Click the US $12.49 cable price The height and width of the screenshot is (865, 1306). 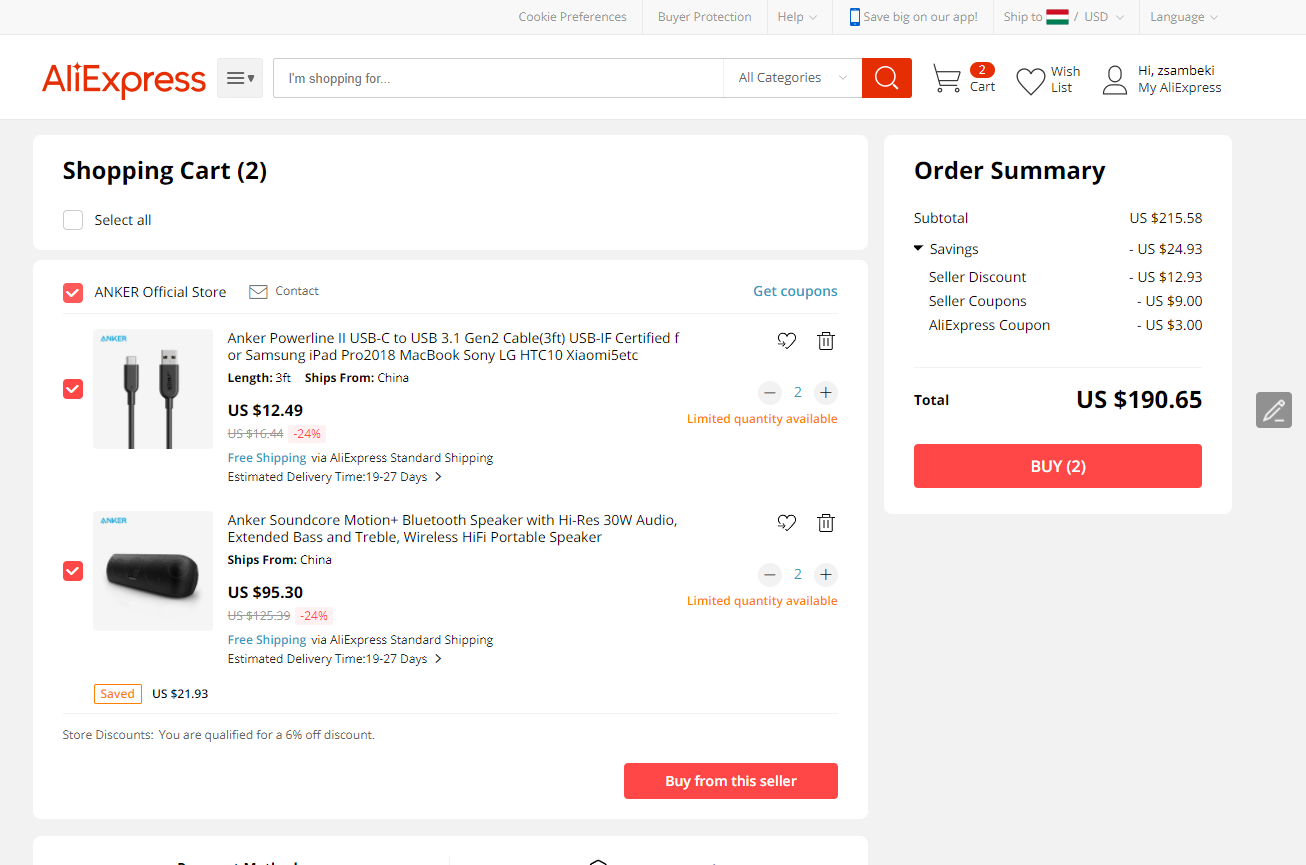(265, 410)
